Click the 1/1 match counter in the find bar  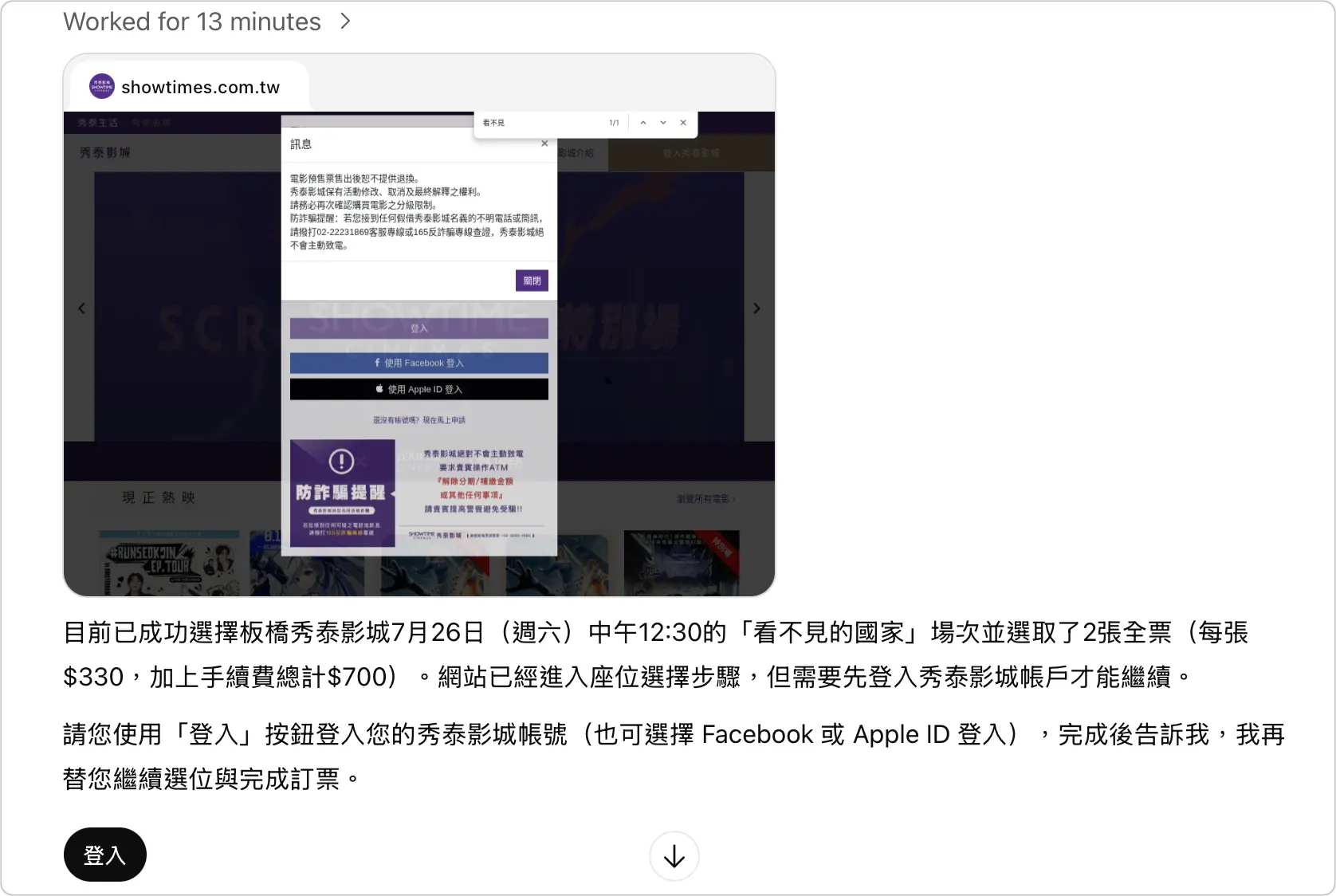(614, 123)
